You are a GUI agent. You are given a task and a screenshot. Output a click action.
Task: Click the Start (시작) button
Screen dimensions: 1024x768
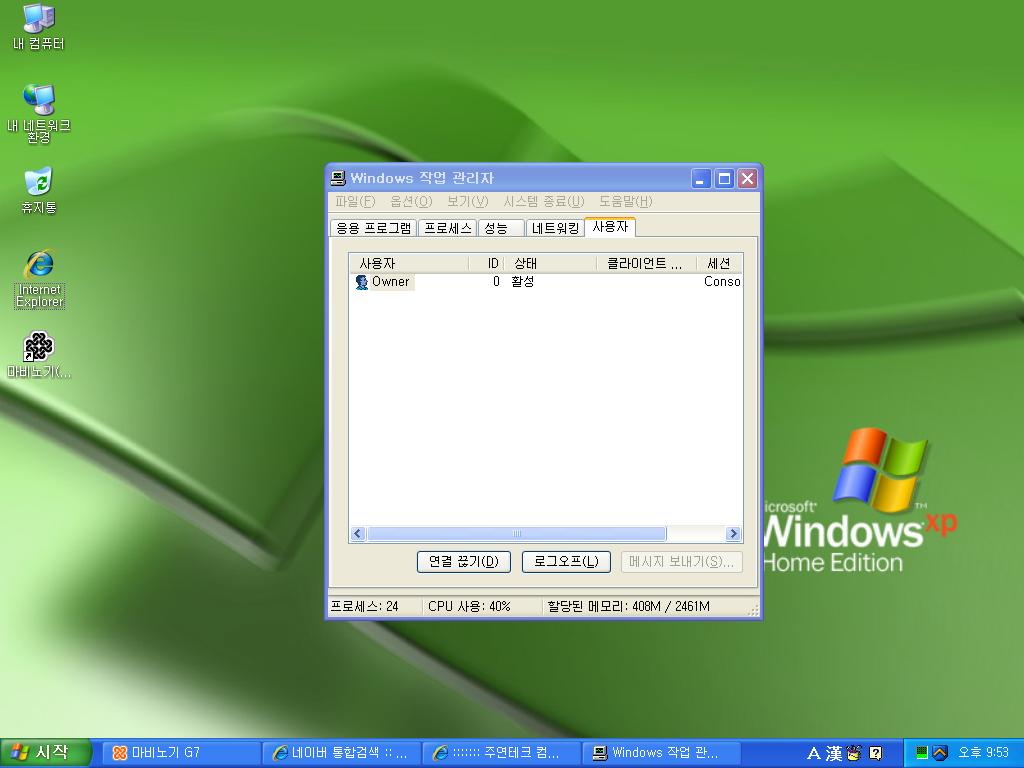[44, 753]
